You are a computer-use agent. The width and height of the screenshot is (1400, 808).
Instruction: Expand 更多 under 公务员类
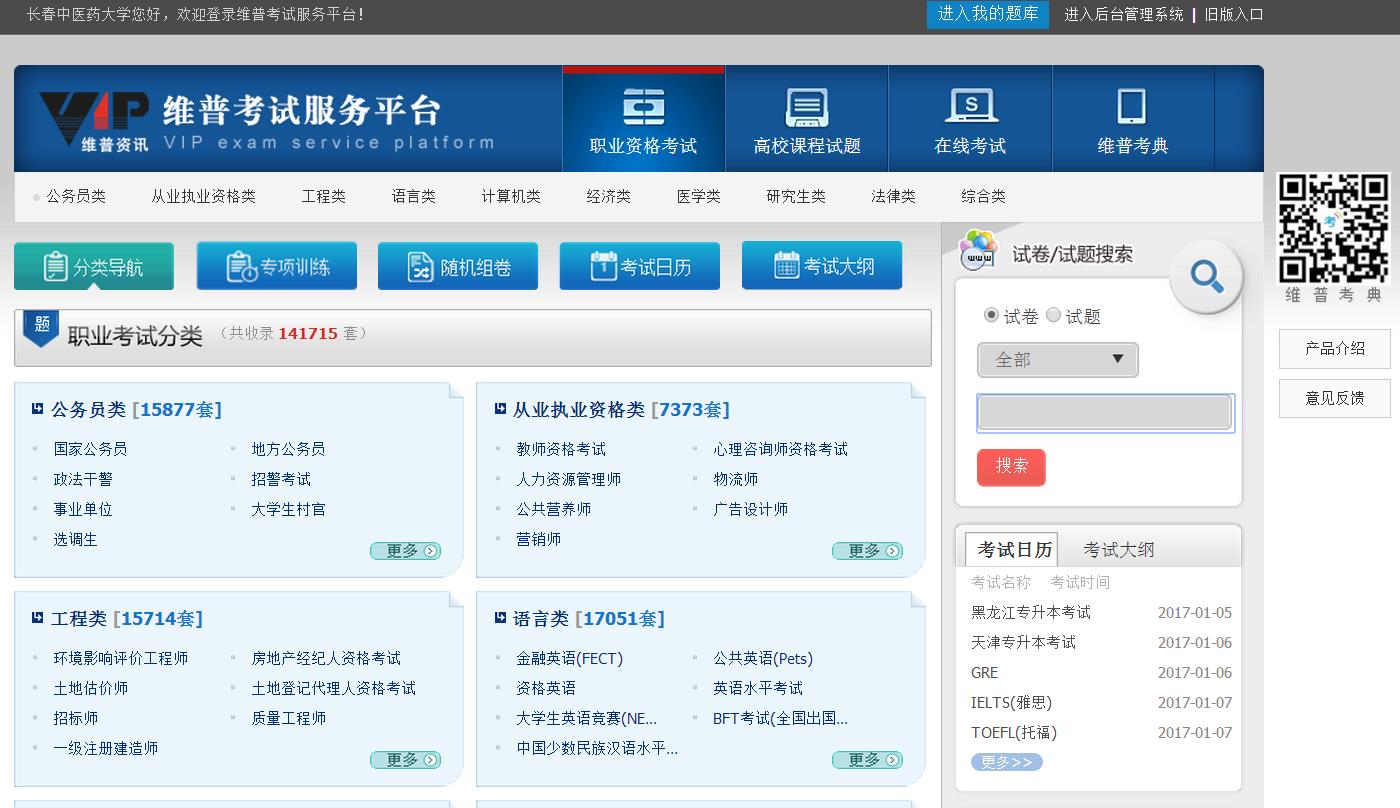pos(405,551)
